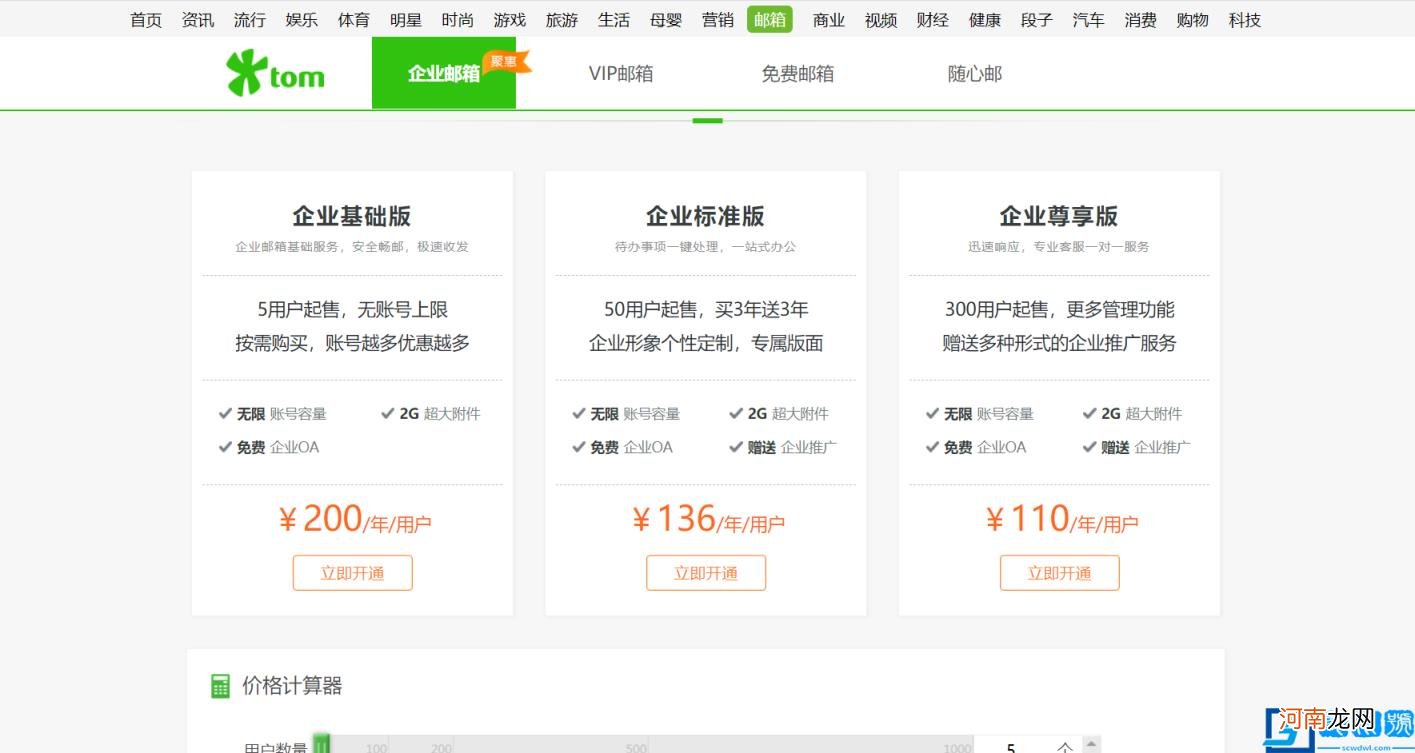Screen dimensions: 1415x753
Task: Click the text 5用户起售，无账号上限
Action: point(352,310)
